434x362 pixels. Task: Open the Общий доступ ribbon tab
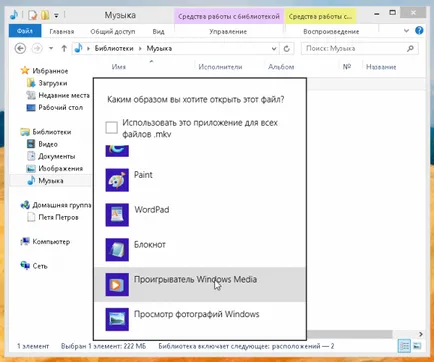coord(113,31)
